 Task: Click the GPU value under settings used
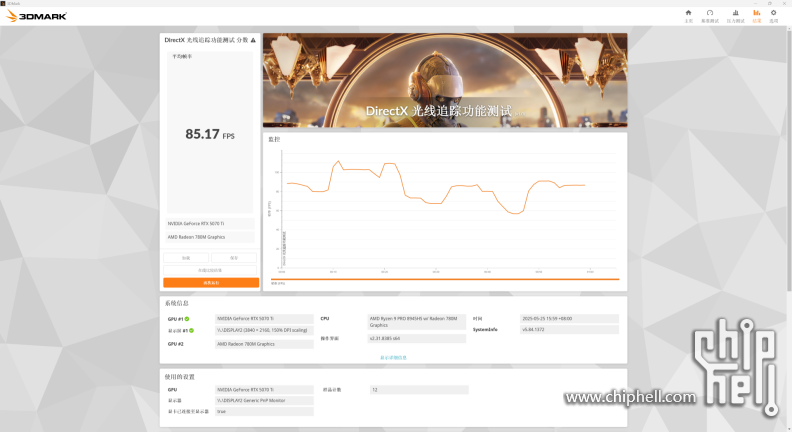tap(264, 390)
